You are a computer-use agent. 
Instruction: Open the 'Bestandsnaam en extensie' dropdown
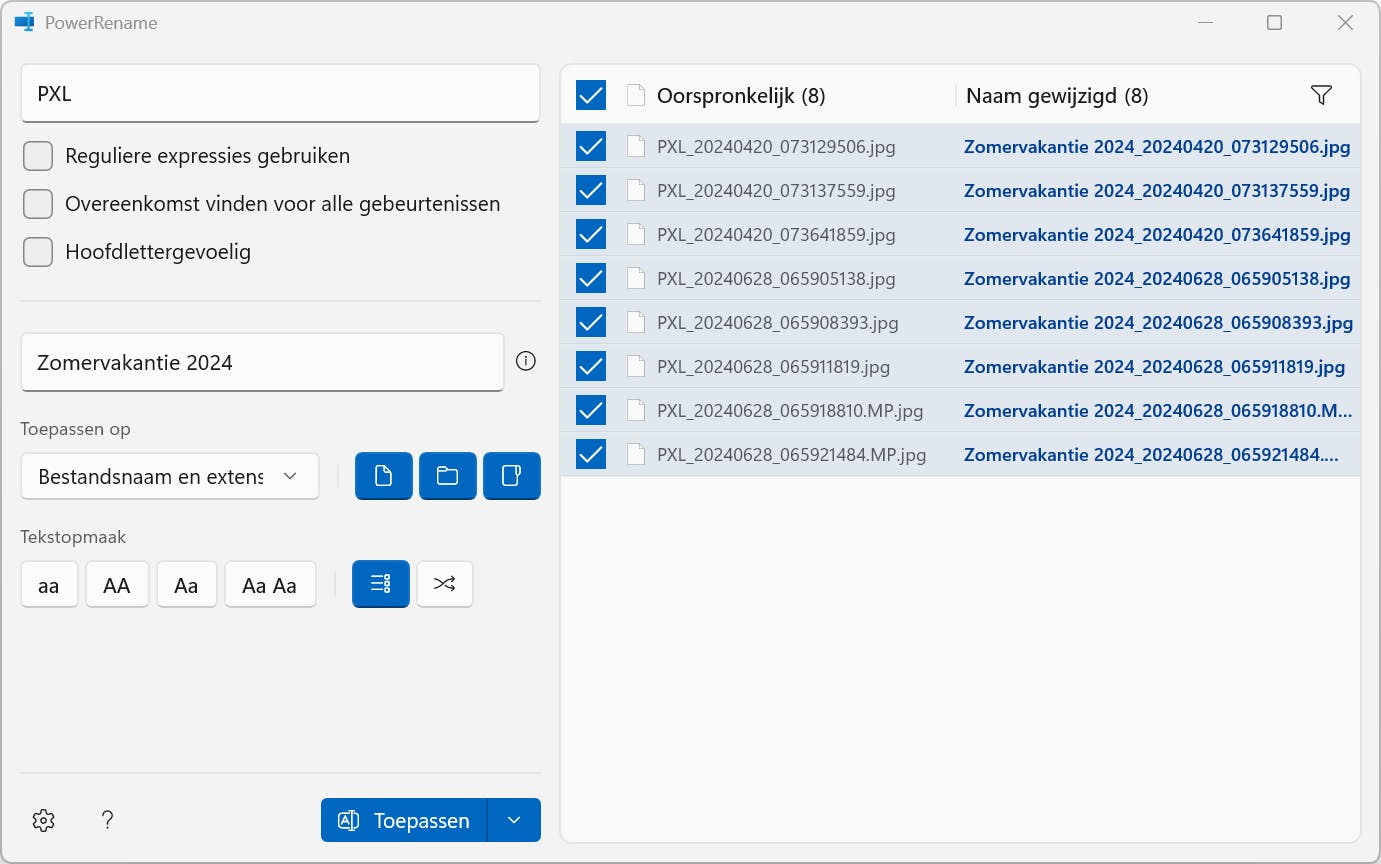(169, 476)
